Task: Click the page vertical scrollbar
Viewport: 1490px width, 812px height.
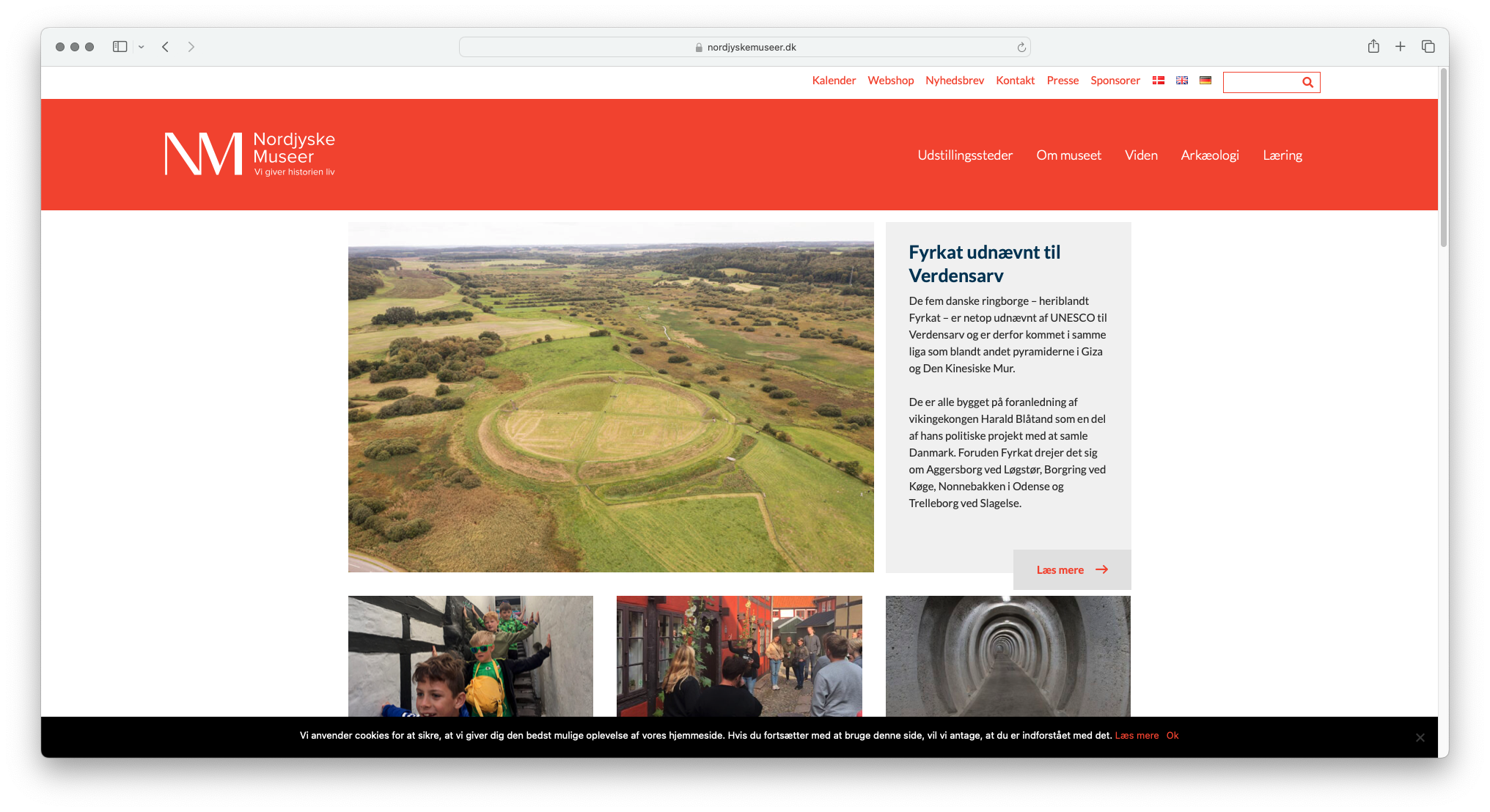Action: click(x=1444, y=158)
